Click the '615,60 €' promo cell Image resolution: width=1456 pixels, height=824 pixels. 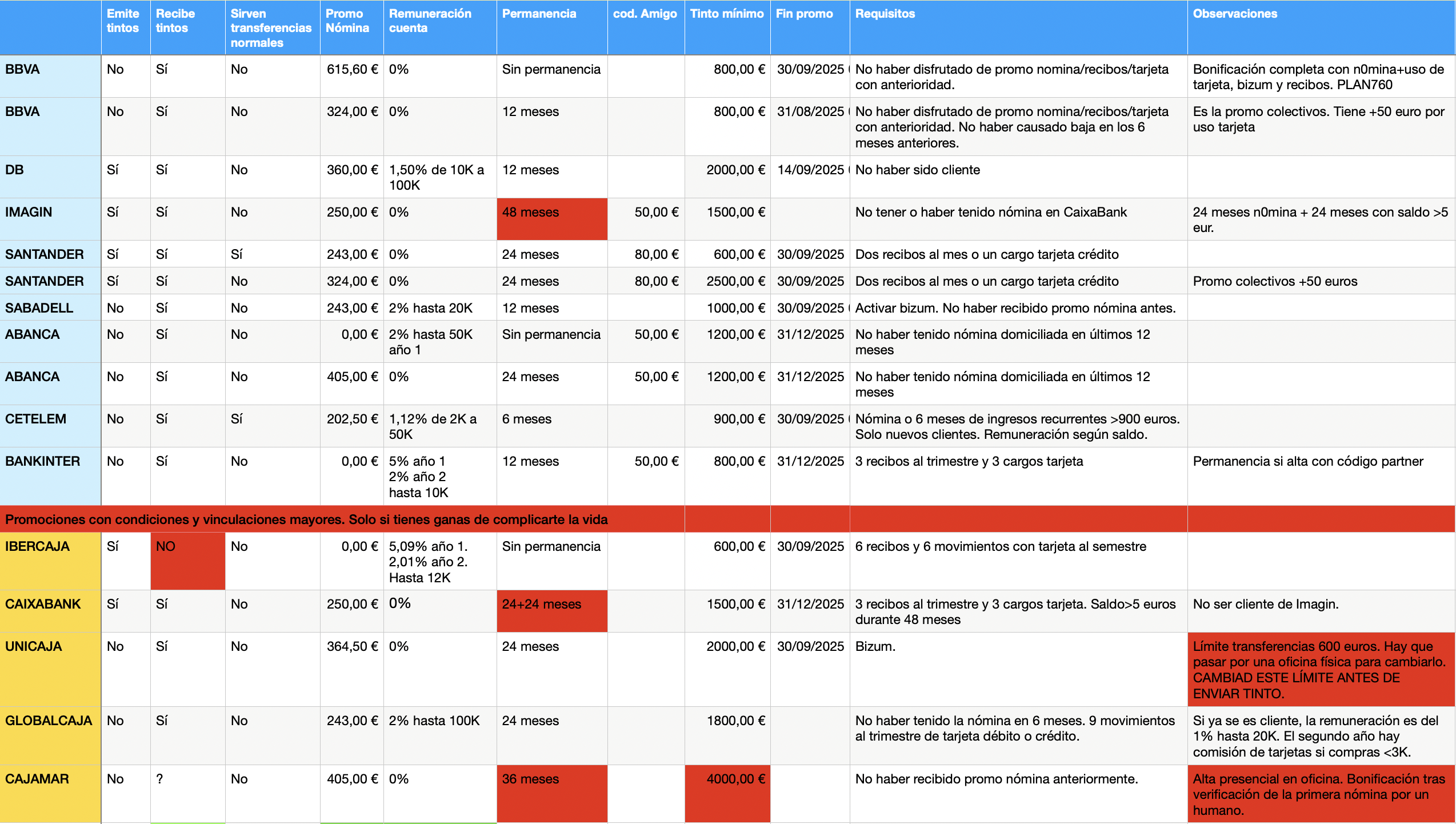(351, 76)
